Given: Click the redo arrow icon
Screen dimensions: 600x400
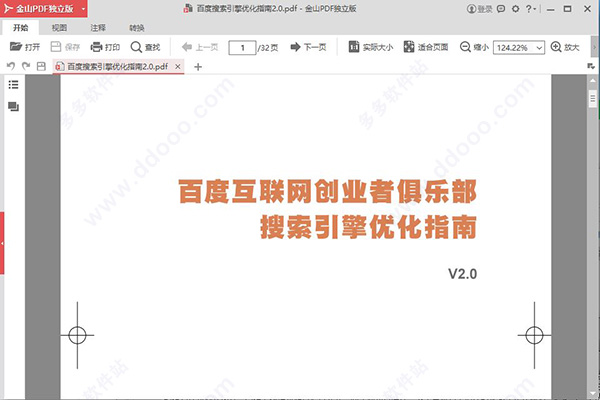Looking at the screenshot, I should (25, 67).
